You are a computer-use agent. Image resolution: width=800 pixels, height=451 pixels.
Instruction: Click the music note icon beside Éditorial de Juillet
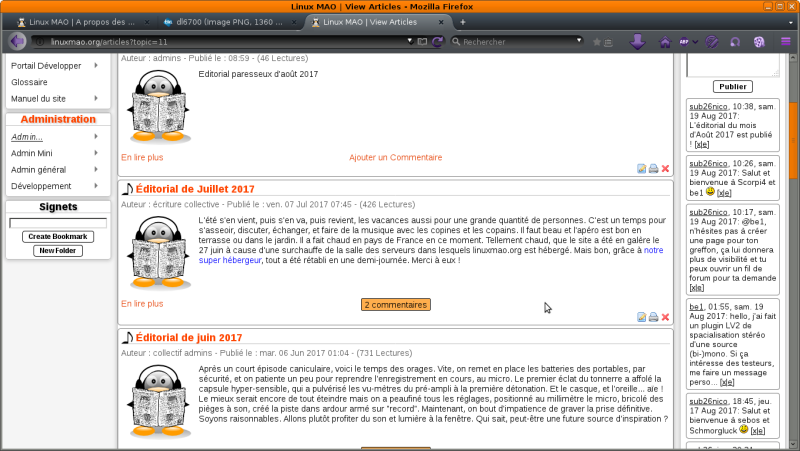pyautogui.click(x=128, y=189)
